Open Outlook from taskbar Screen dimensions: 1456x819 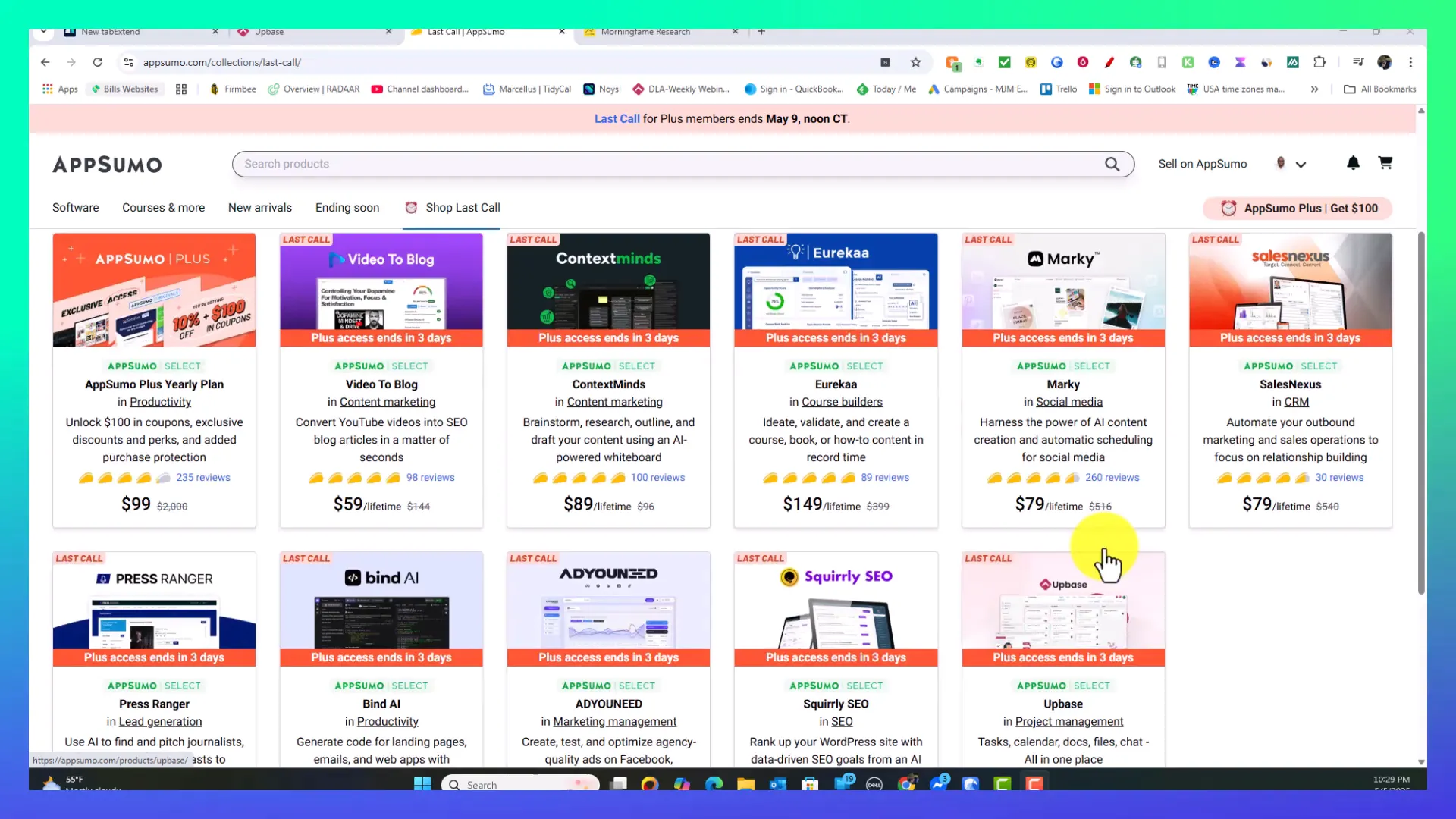777,784
